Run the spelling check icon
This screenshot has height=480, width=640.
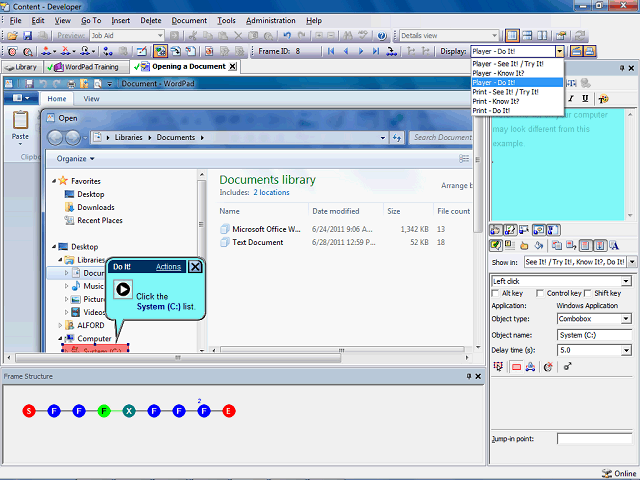[362, 36]
